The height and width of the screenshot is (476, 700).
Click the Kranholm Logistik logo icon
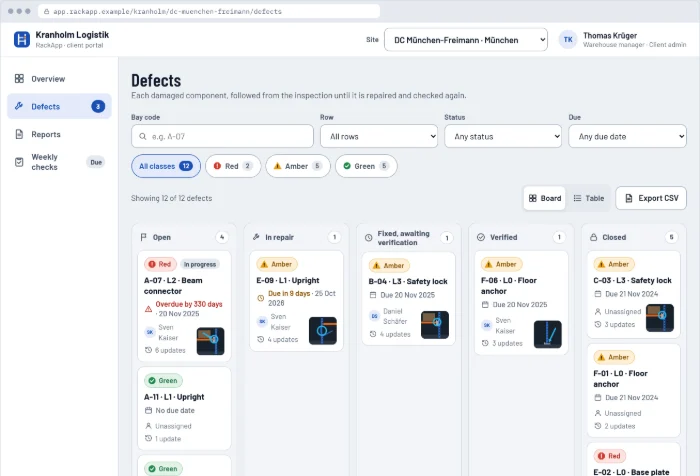click(21, 39)
